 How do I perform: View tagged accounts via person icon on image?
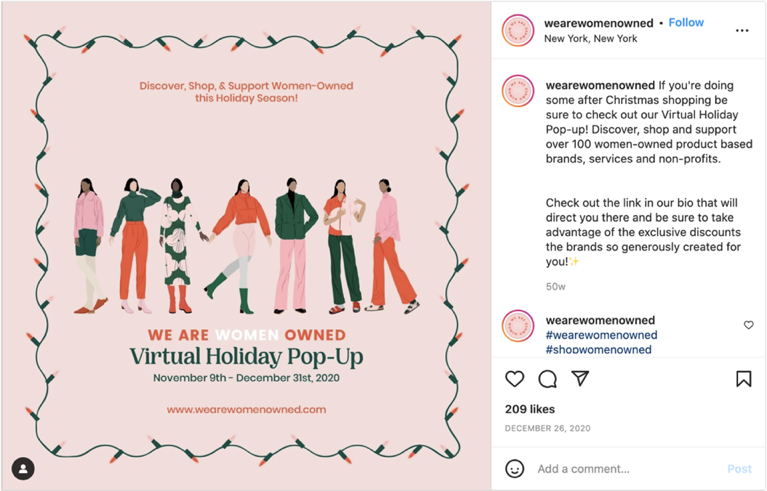[x=23, y=468]
